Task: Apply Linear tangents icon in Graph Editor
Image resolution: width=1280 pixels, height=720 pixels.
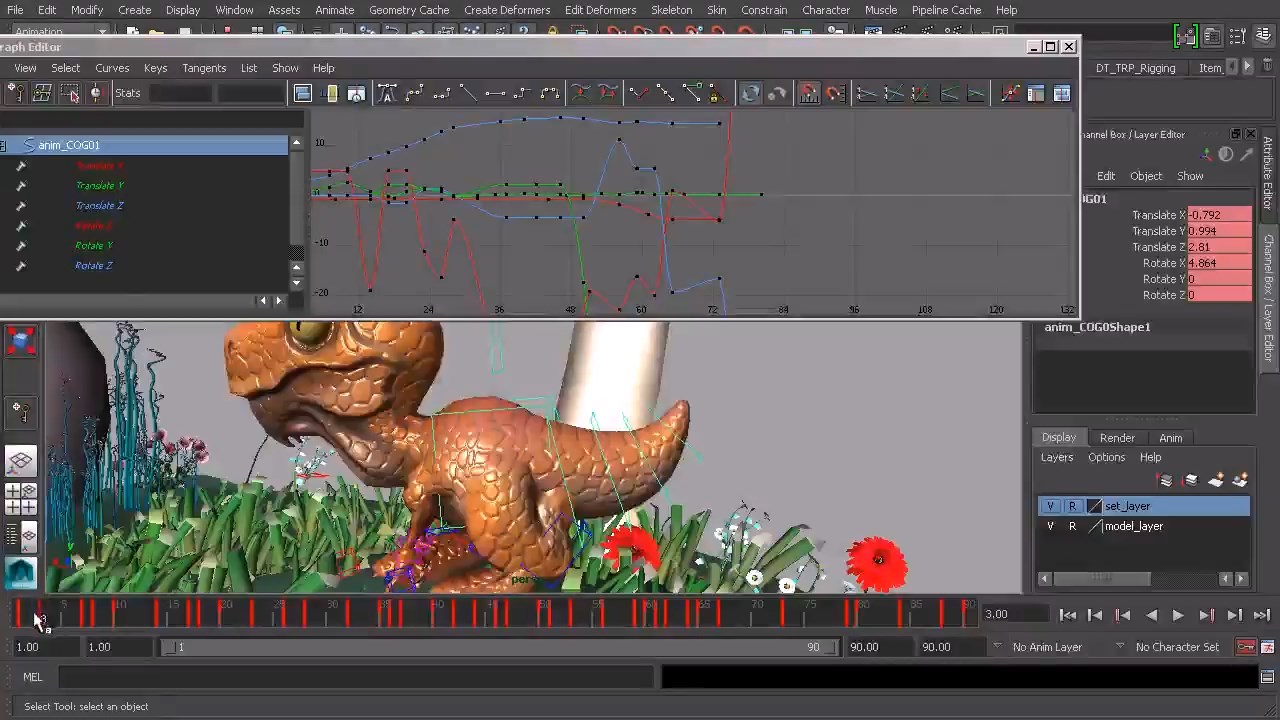Action: (x=468, y=93)
